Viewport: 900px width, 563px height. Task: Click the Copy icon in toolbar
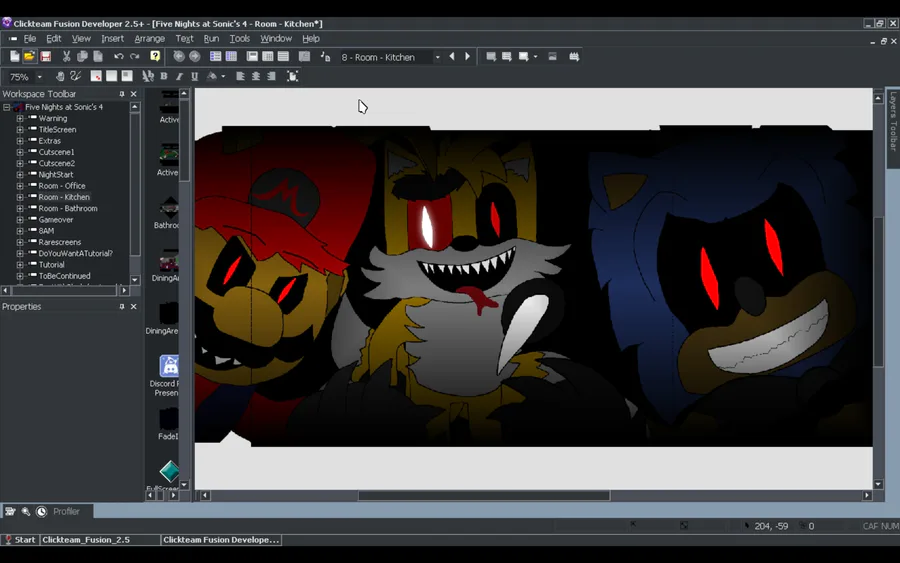[x=82, y=56]
